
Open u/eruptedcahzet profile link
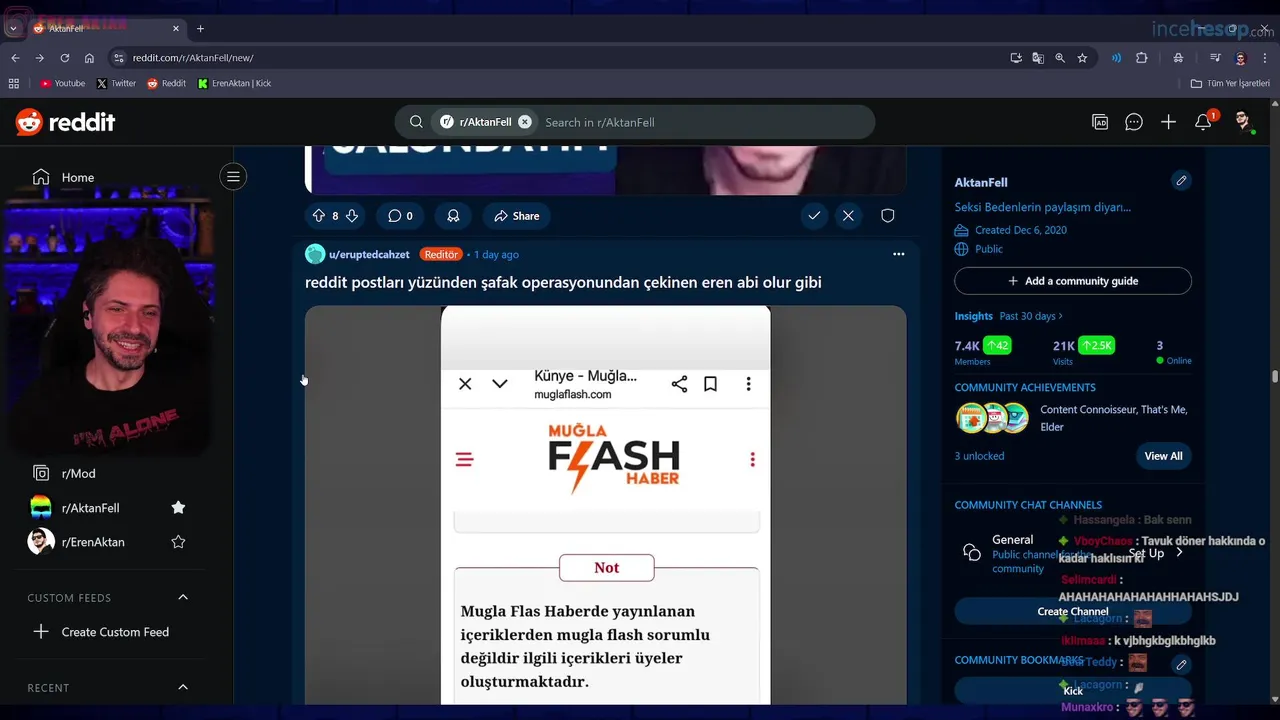(369, 254)
